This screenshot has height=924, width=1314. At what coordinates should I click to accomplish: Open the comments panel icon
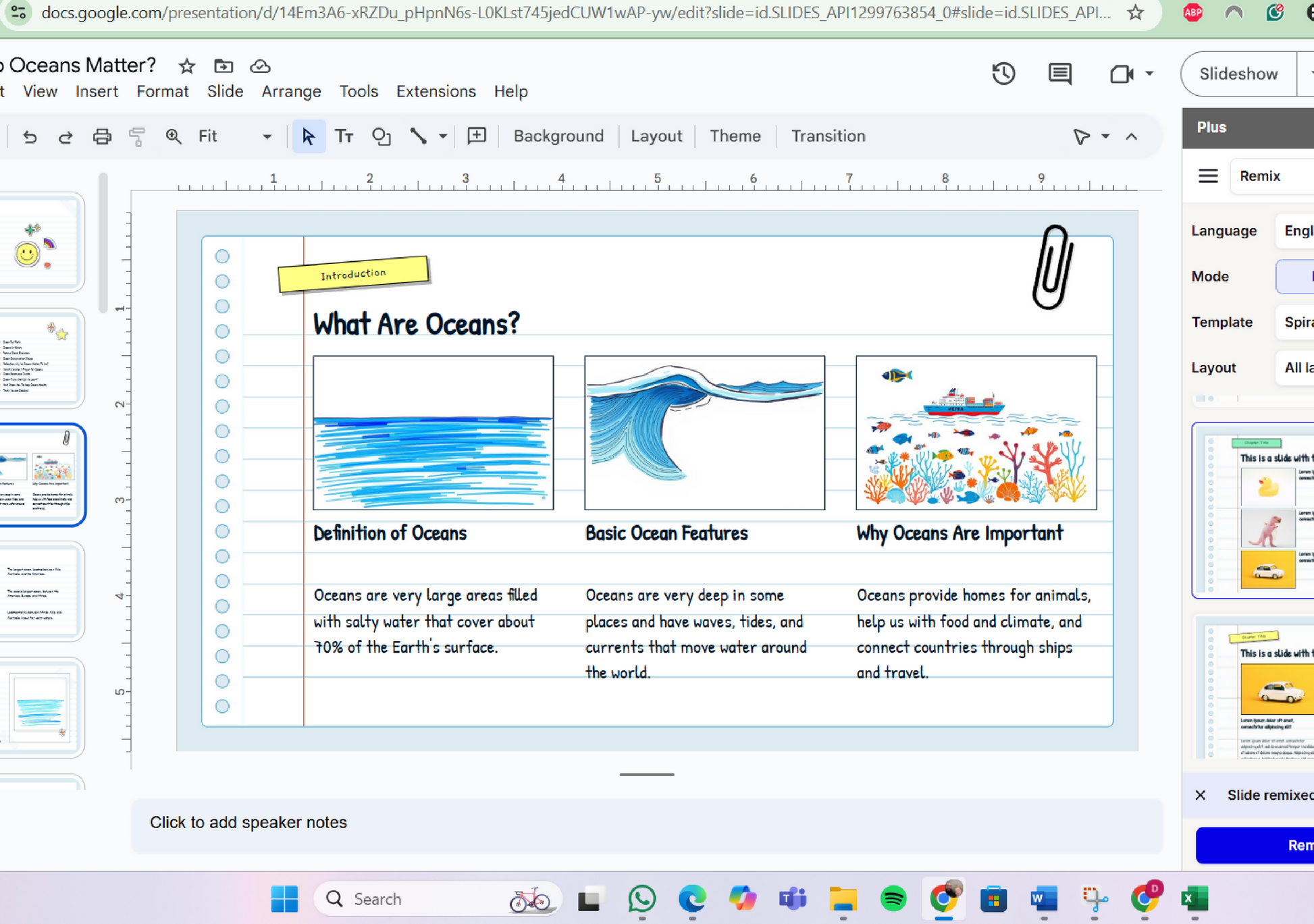pyautogui.click(x=1059, y=74)
